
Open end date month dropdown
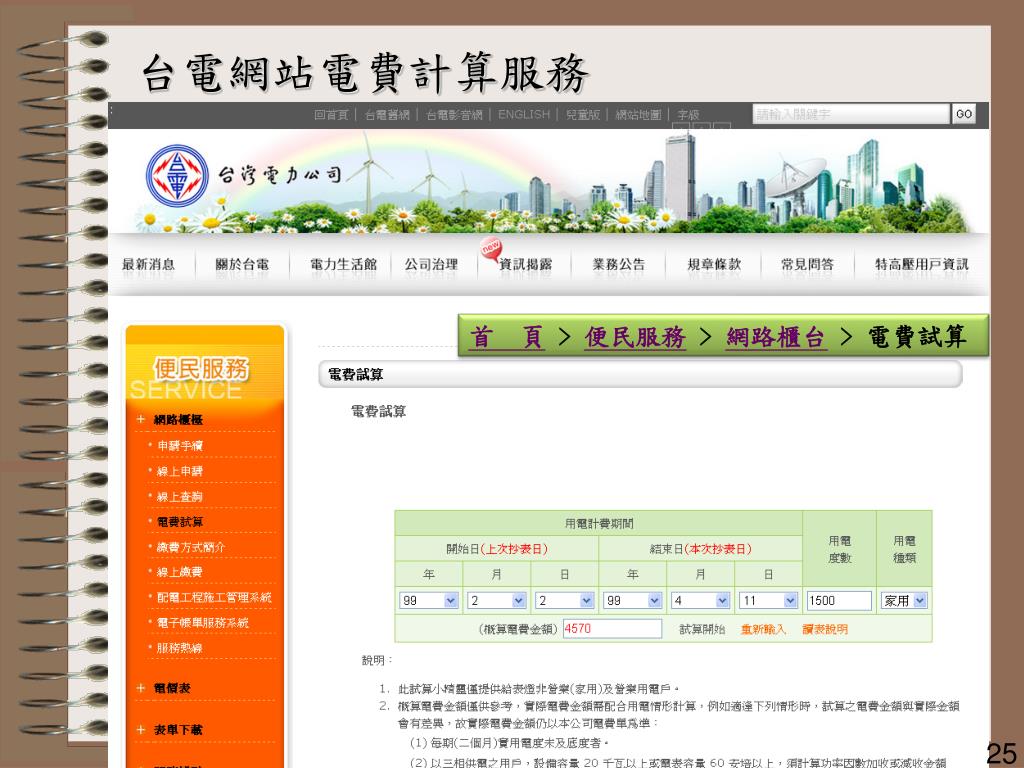(701, 600)
